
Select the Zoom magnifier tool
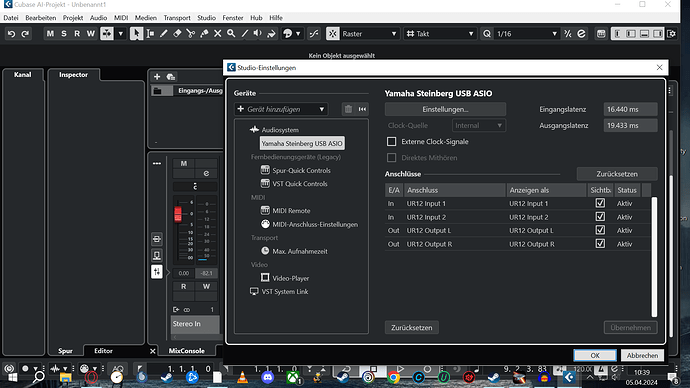click(231, 33)
